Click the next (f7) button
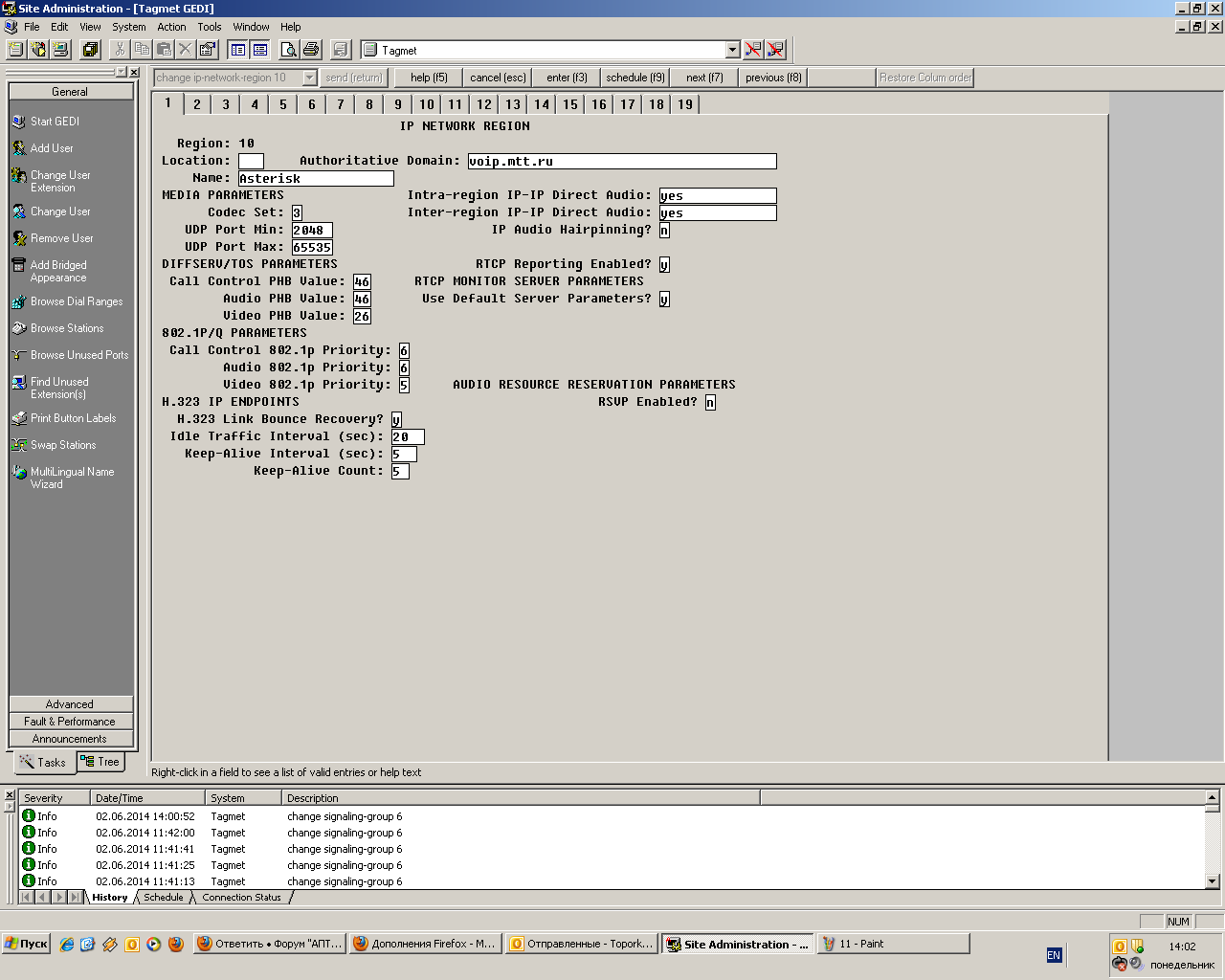This screenshot has height=980, width=1225. point(704,78)
